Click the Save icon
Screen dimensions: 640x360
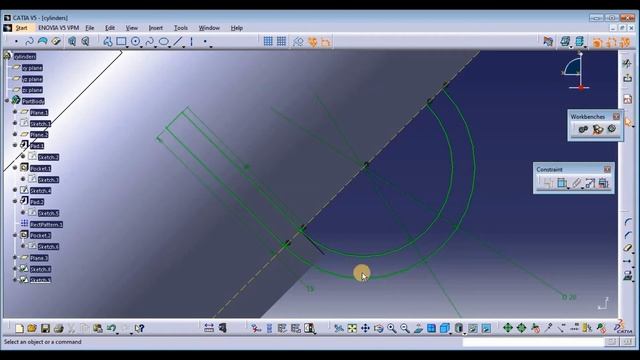[45, 328]
